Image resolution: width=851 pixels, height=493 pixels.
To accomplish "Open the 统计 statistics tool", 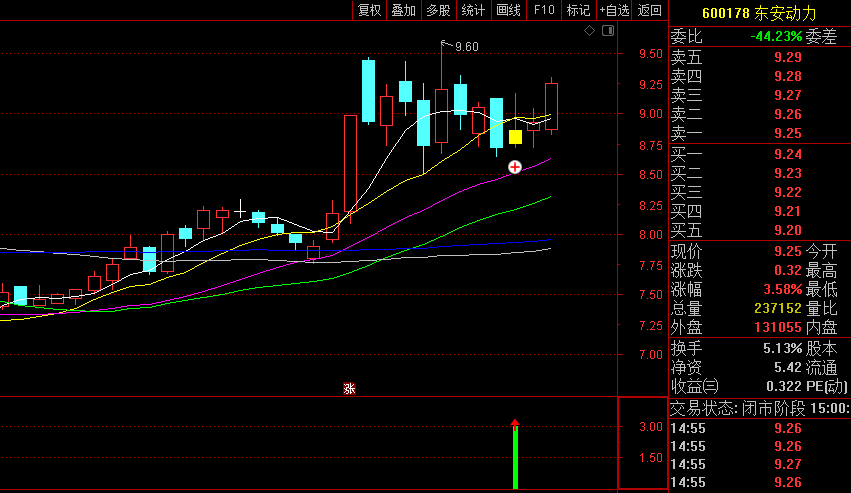I will click(x=473, y=10).
